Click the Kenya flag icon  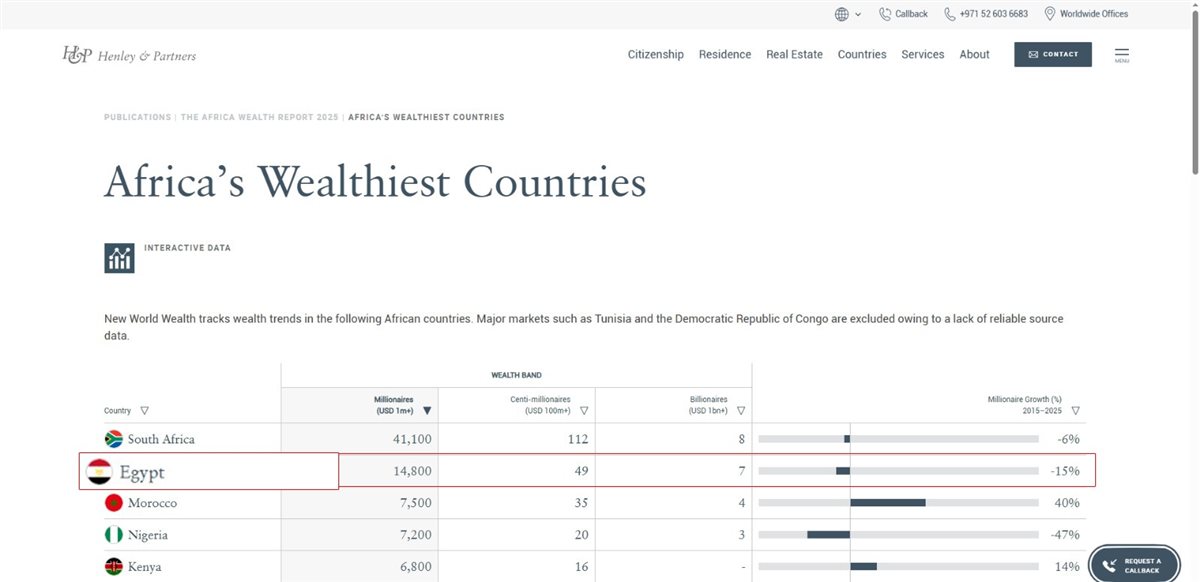[114, 567]
